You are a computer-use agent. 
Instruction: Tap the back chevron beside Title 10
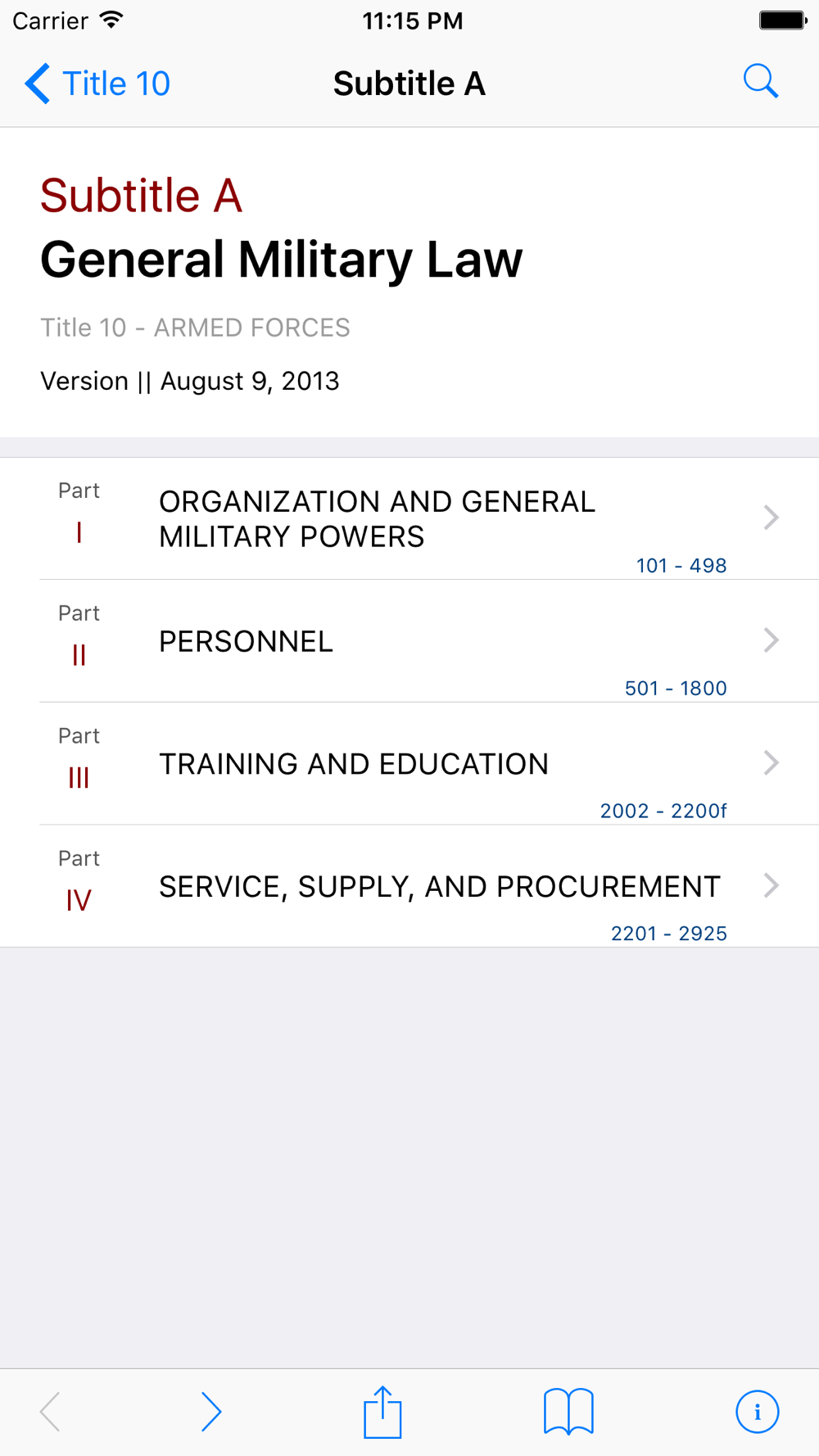click(37, 84)
